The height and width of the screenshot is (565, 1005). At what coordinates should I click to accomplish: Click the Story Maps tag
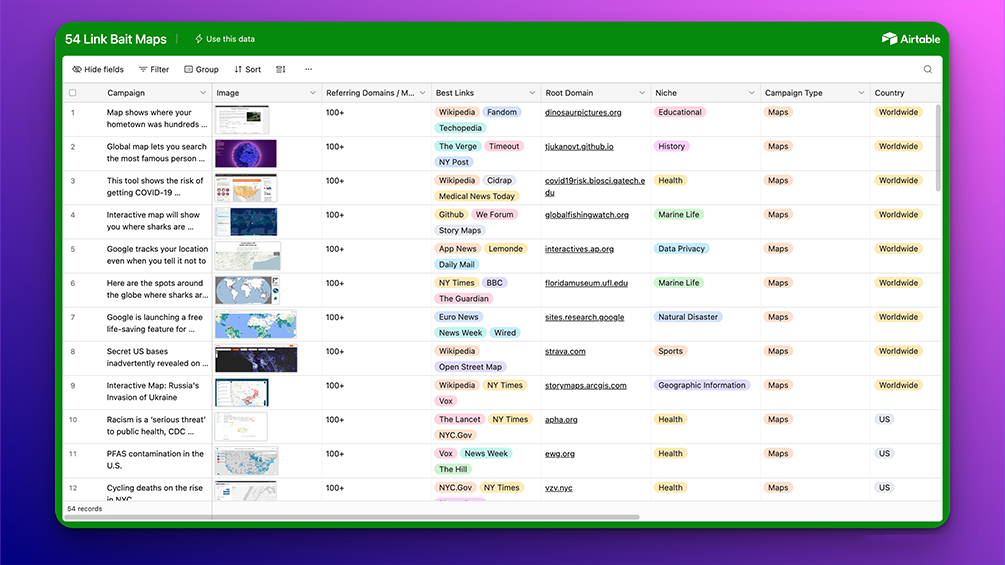tap(460, 231)
